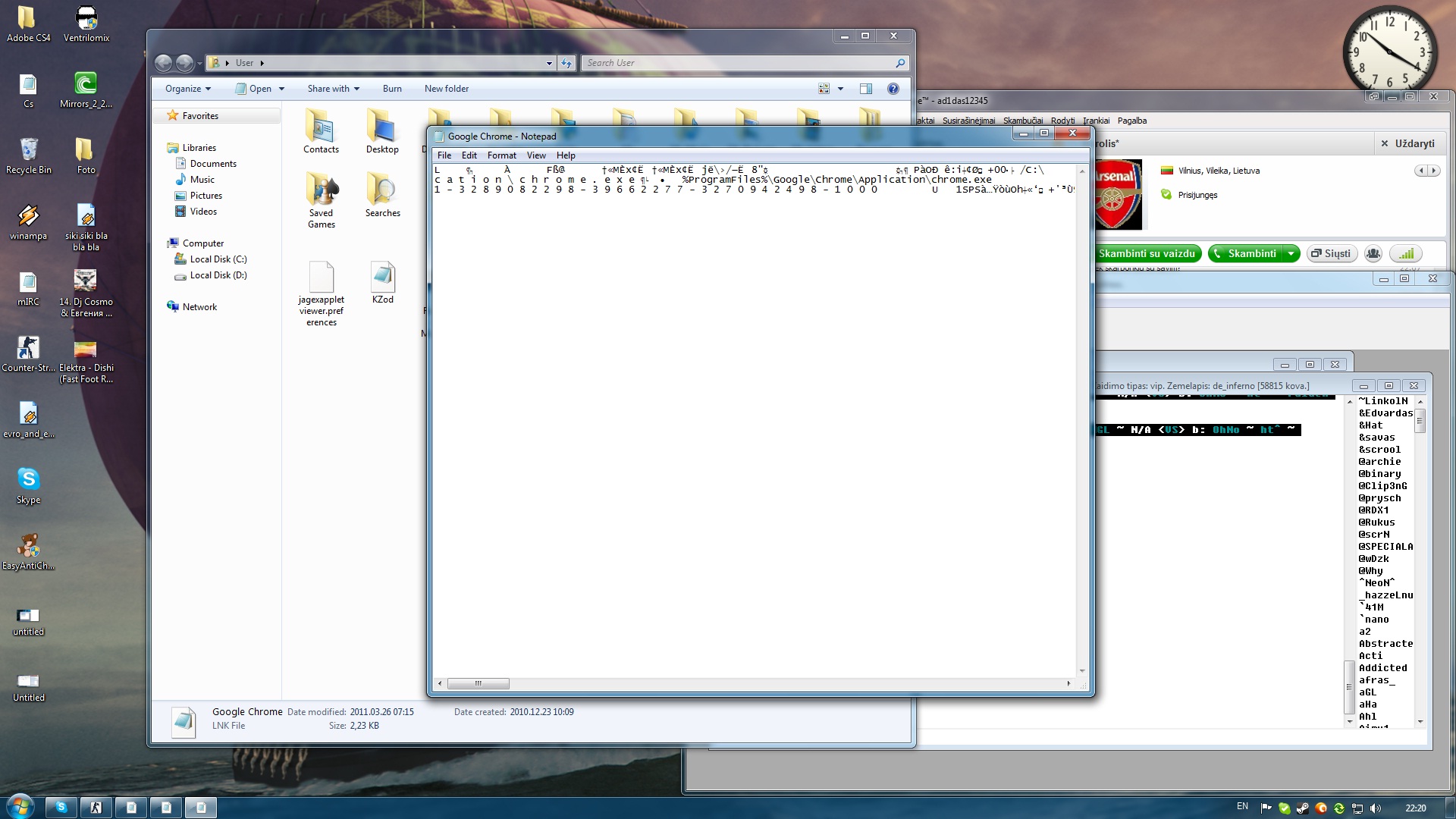Click the volume speaker tray icon

(x=1376, y=808)
